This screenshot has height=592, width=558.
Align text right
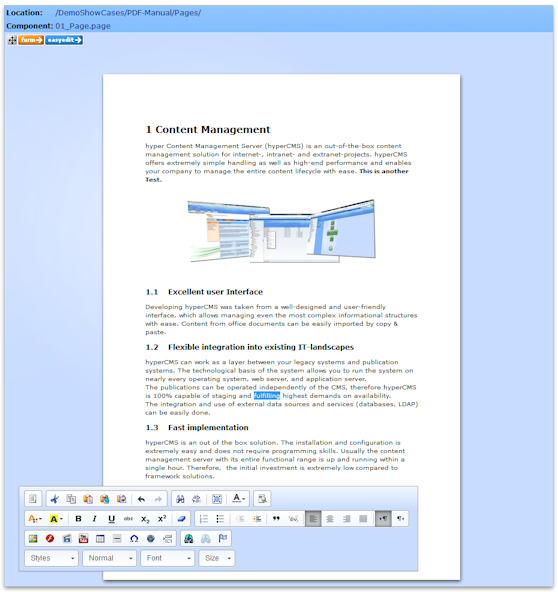point(346,519)
